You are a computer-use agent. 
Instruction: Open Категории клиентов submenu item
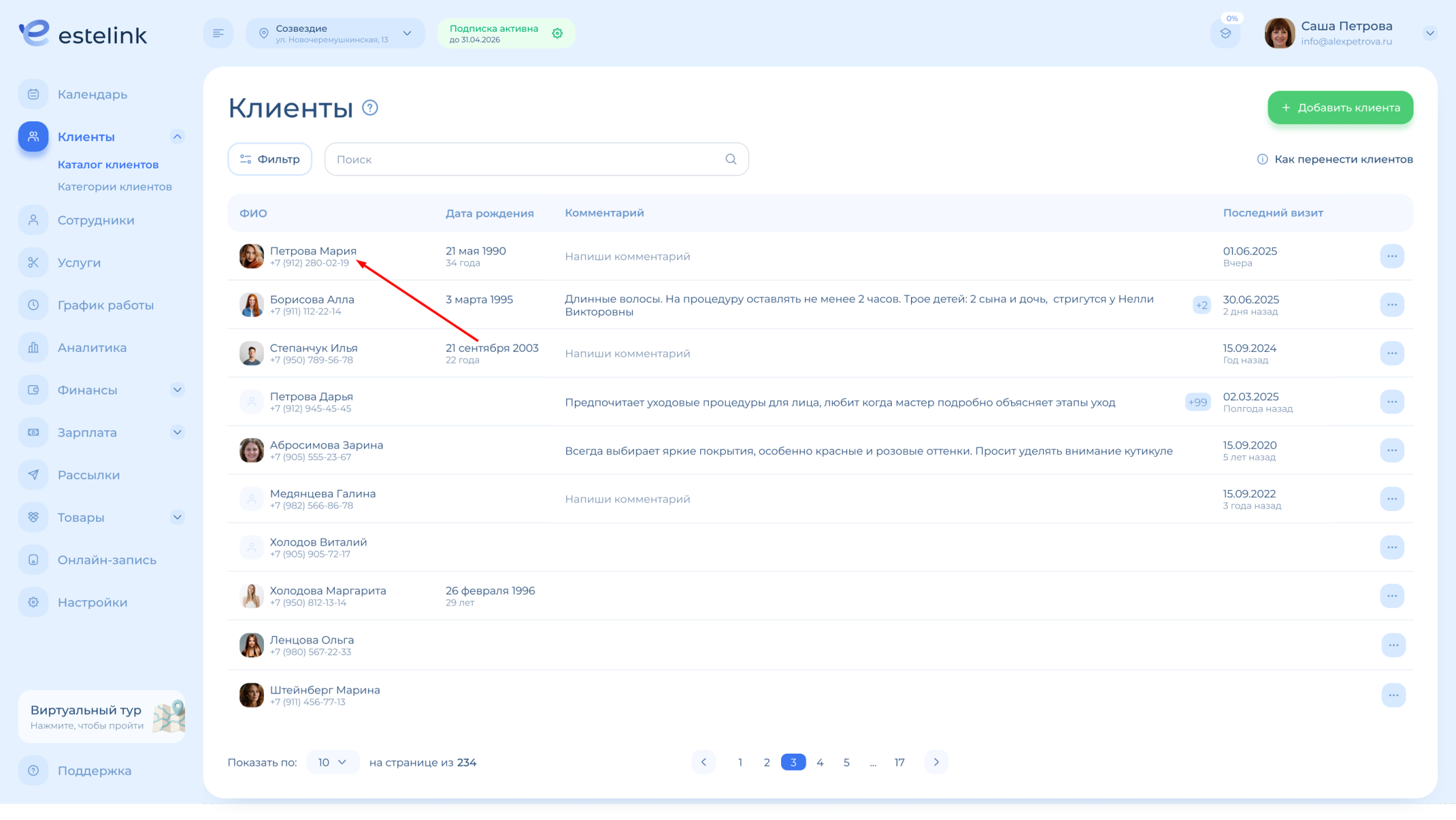(x=115, y=187)
